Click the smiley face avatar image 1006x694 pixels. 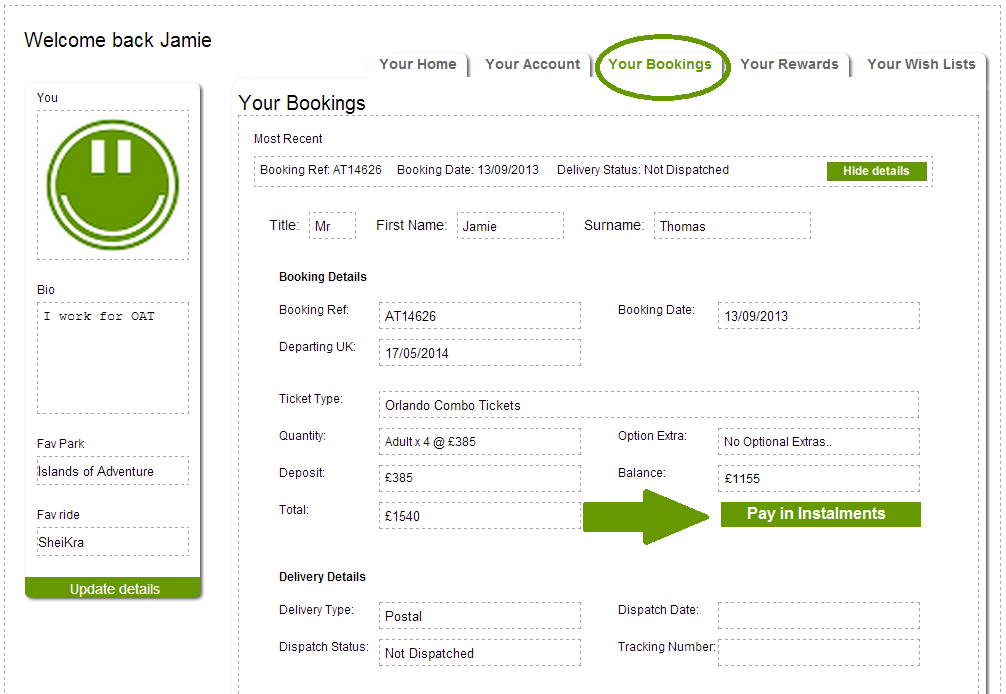[112, 185]
